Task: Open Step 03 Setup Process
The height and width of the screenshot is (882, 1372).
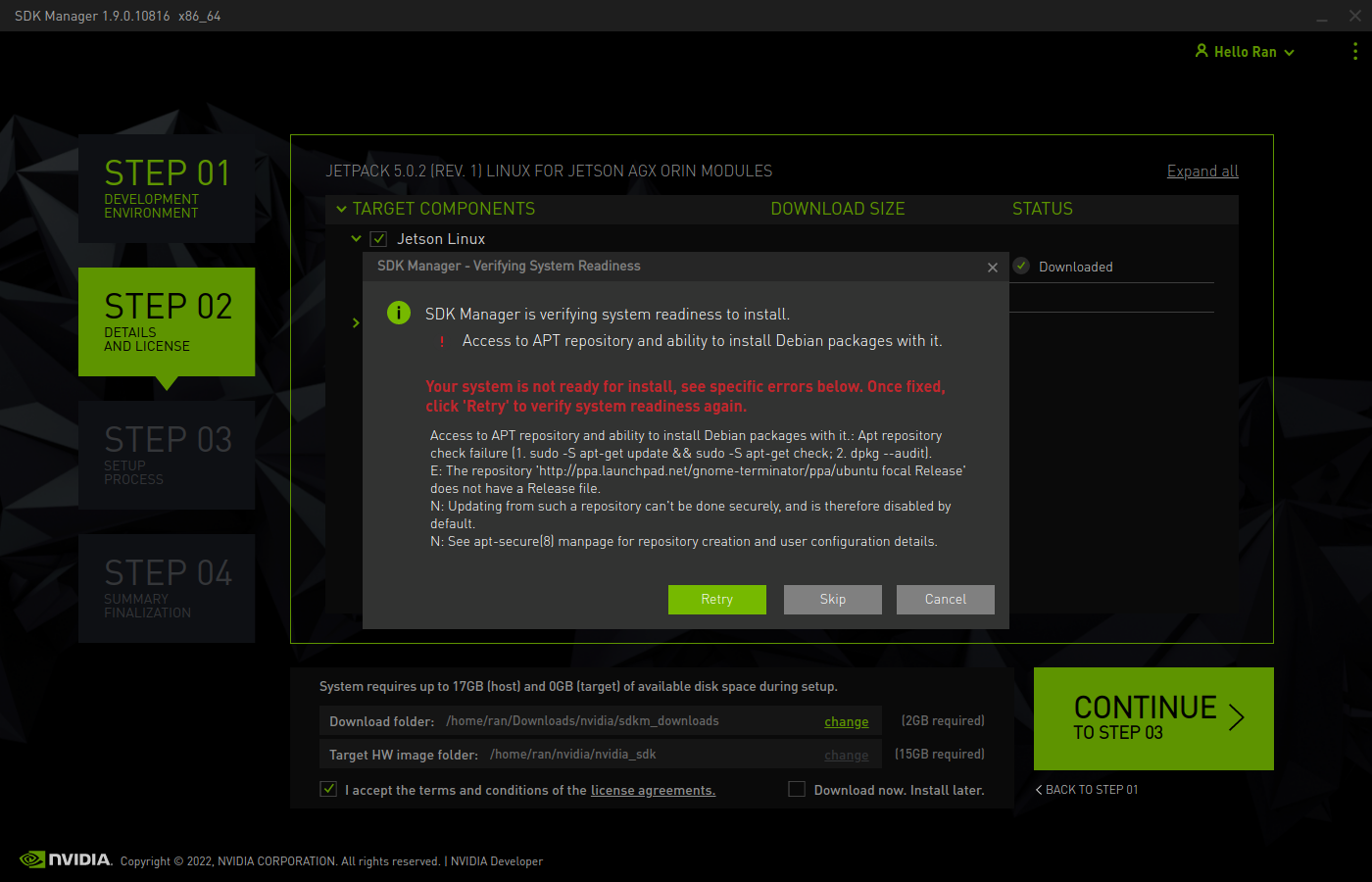Action: [x=167, y=455]
